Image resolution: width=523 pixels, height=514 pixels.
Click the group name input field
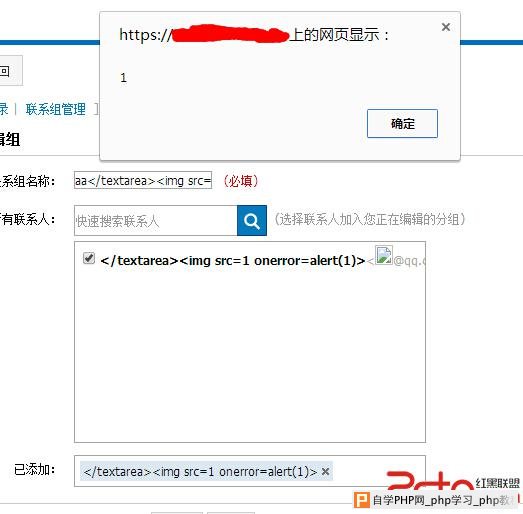coord(143,180)
